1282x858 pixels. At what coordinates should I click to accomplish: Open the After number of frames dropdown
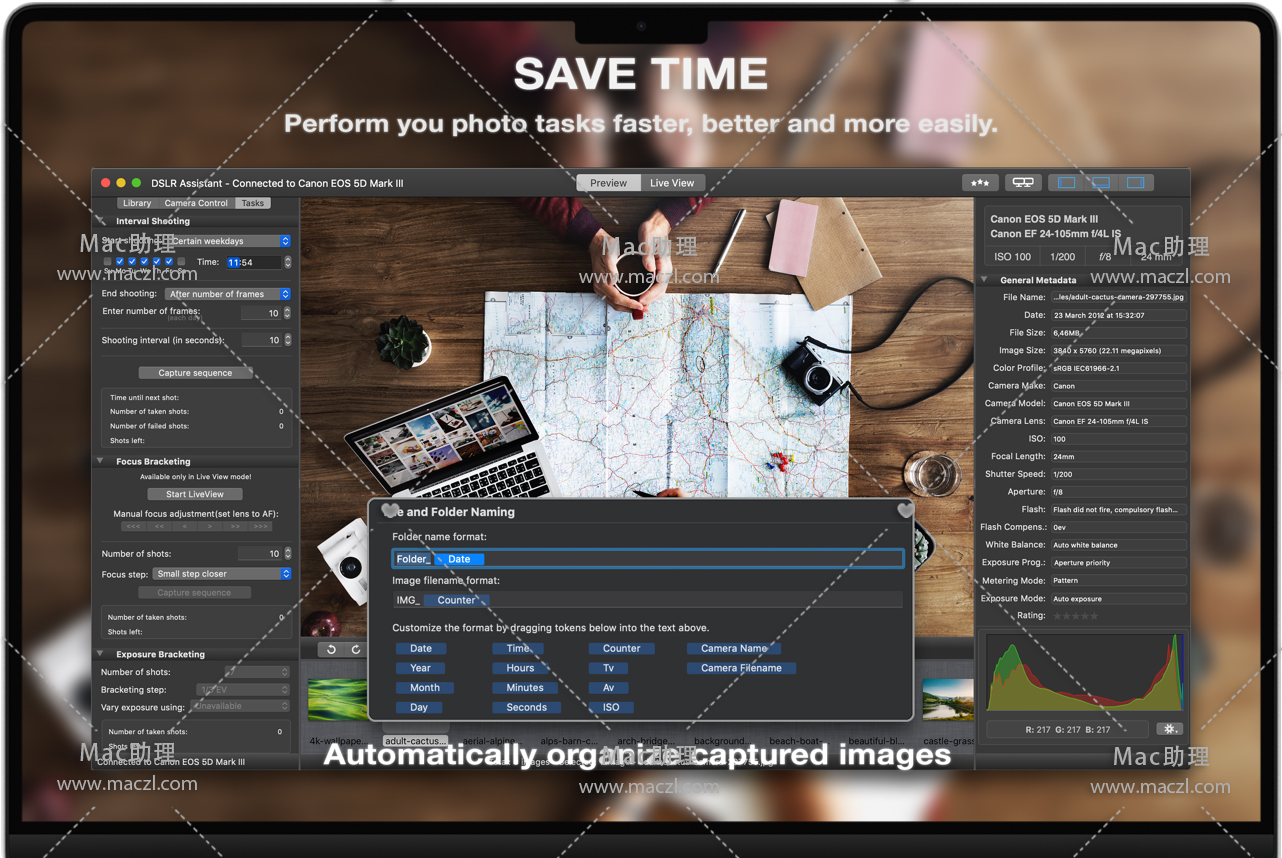(228, 294)
